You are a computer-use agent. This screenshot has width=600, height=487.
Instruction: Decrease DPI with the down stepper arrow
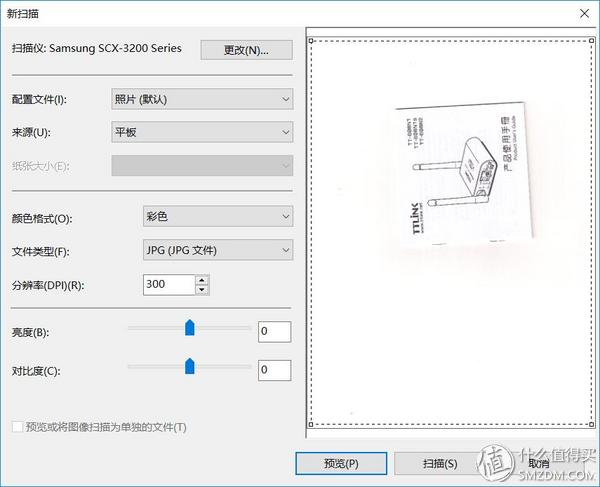pos(202,290)
